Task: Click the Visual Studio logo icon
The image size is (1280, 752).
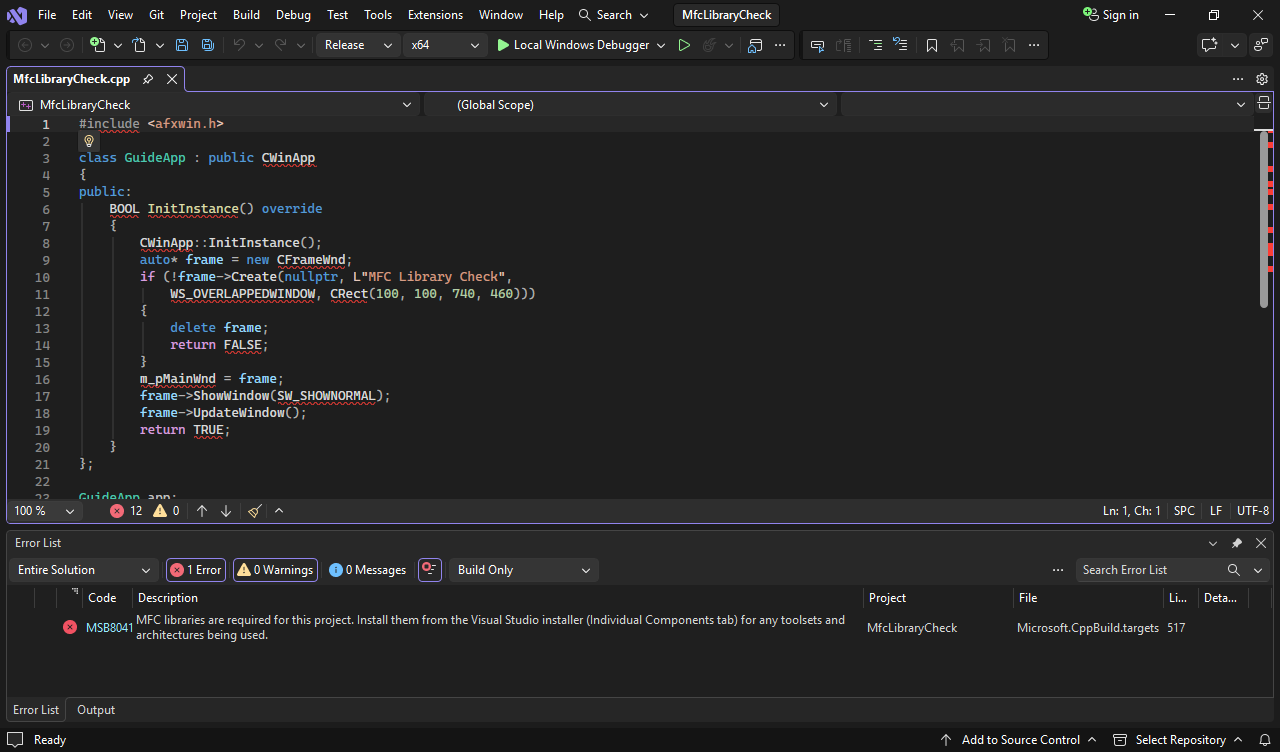Action: click(17, 15)
